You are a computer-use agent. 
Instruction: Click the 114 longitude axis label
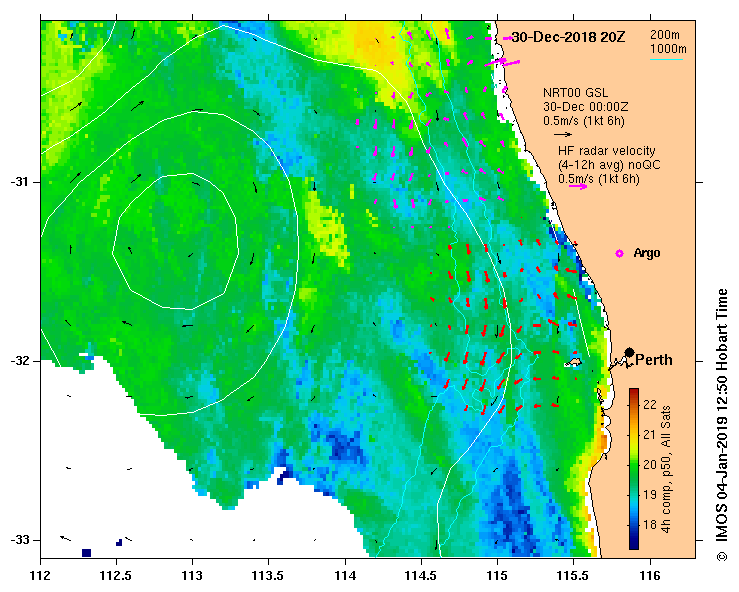pyautogui.click(x=345, y=576)
